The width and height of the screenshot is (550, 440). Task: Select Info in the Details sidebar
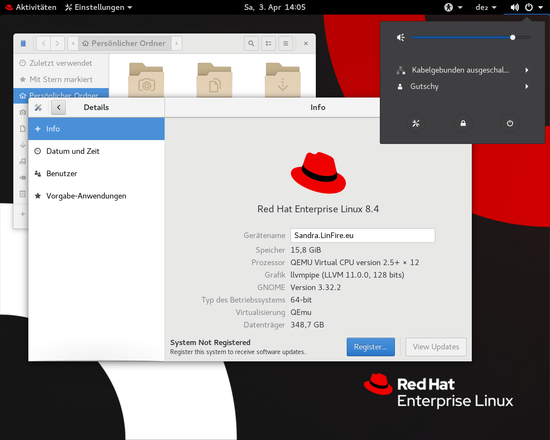[96, 129]
